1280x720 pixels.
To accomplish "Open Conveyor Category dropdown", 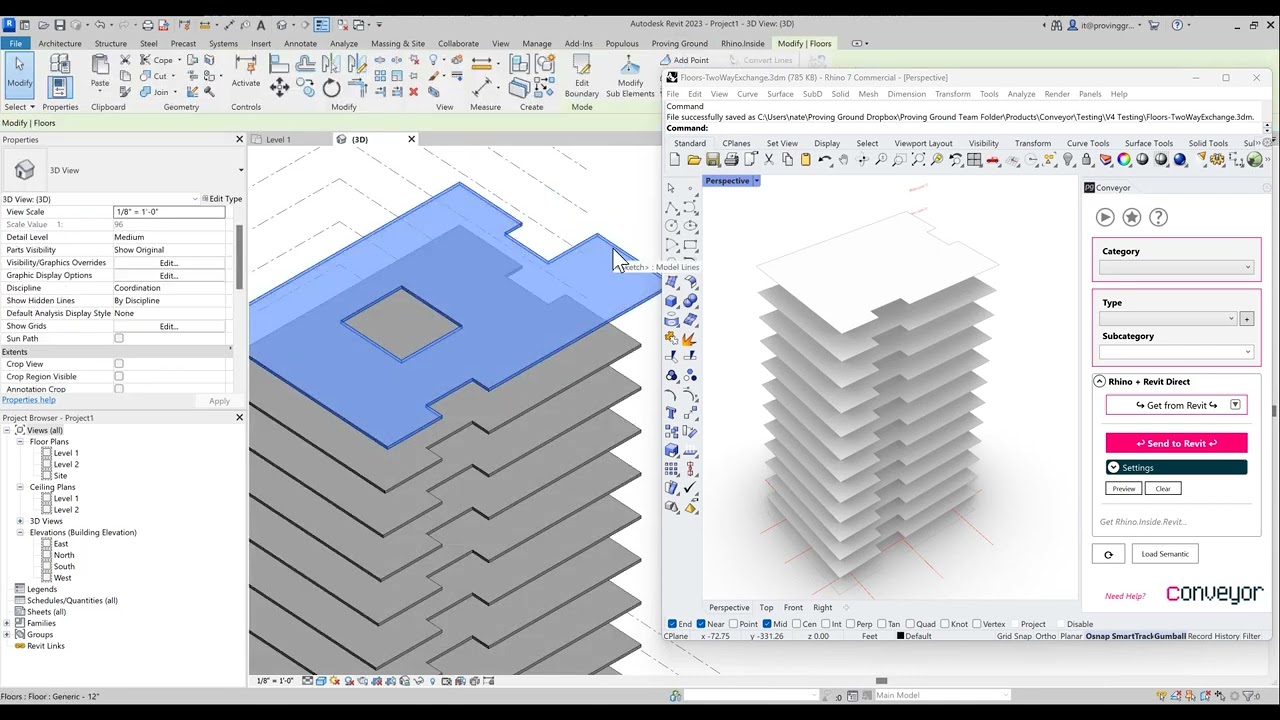I will coord(1176,267).
